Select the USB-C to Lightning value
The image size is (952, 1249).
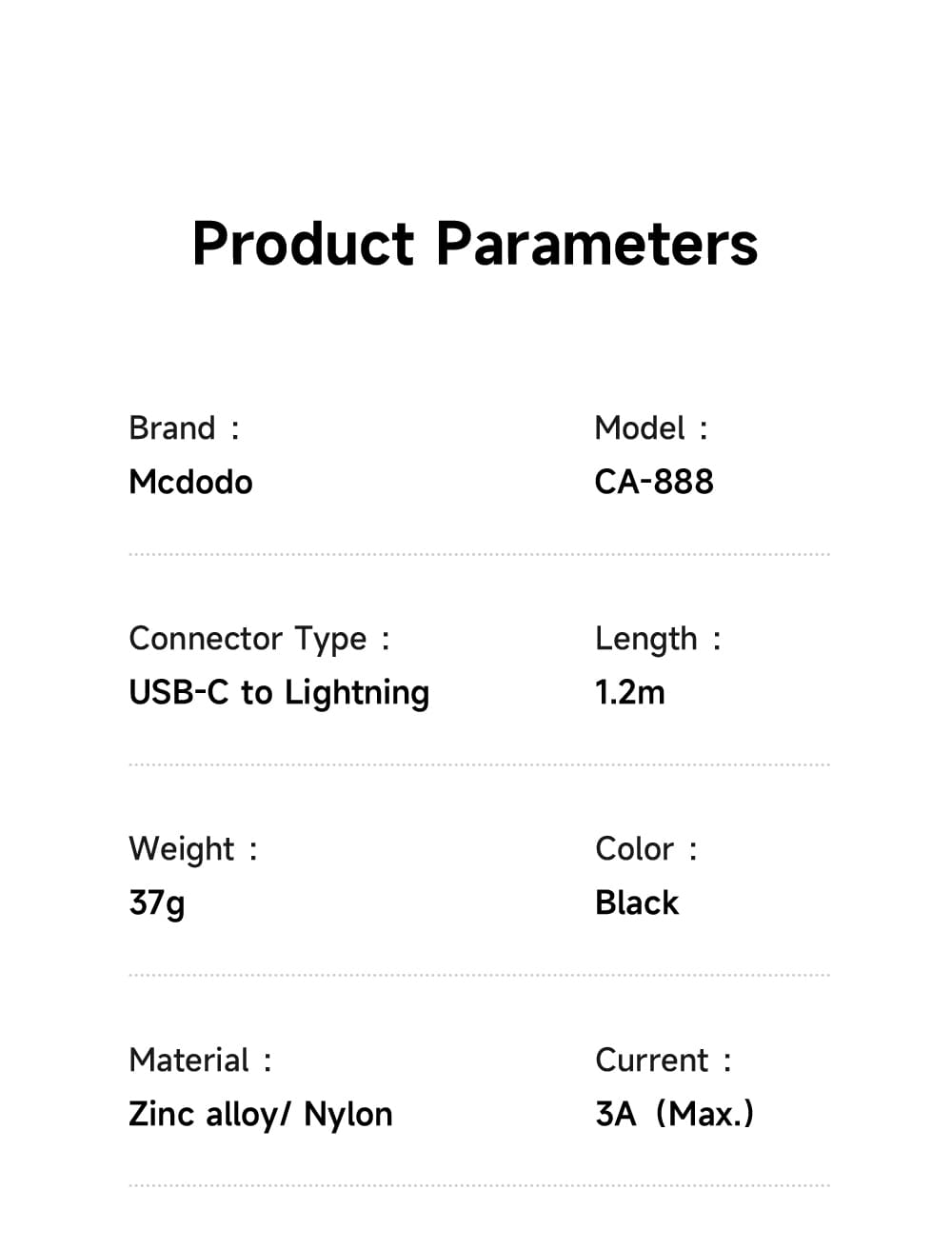coord(279,693)
